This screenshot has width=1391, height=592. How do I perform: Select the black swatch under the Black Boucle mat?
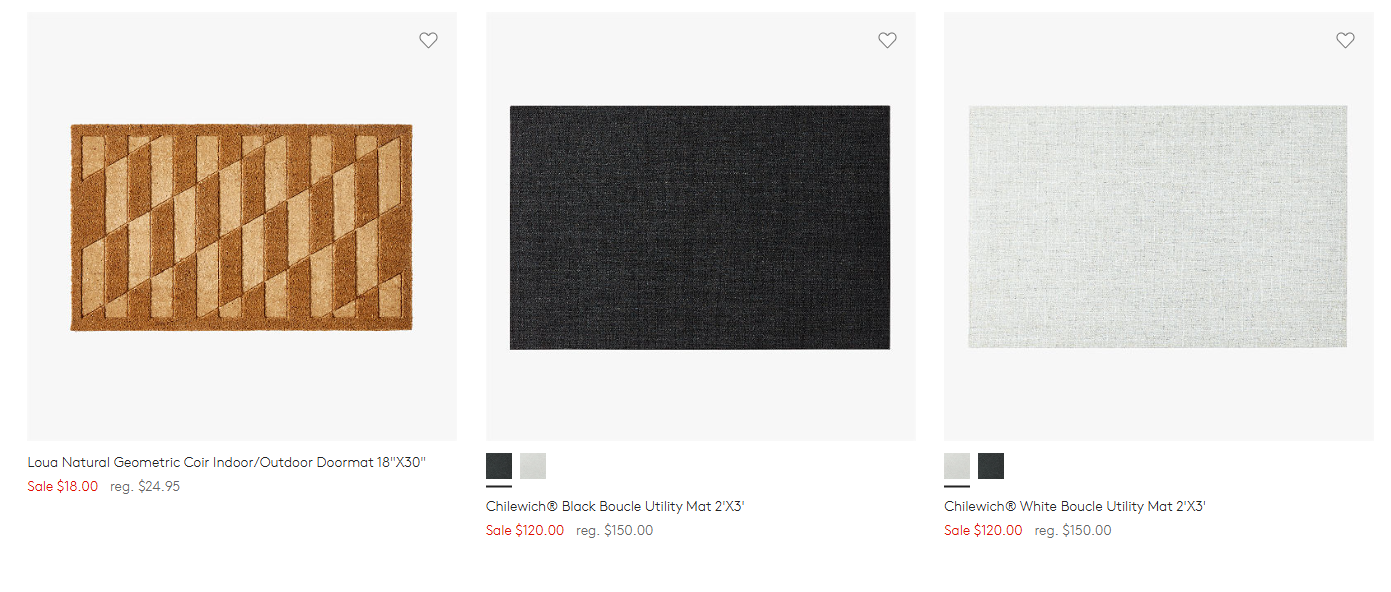[x=497, y=465]
